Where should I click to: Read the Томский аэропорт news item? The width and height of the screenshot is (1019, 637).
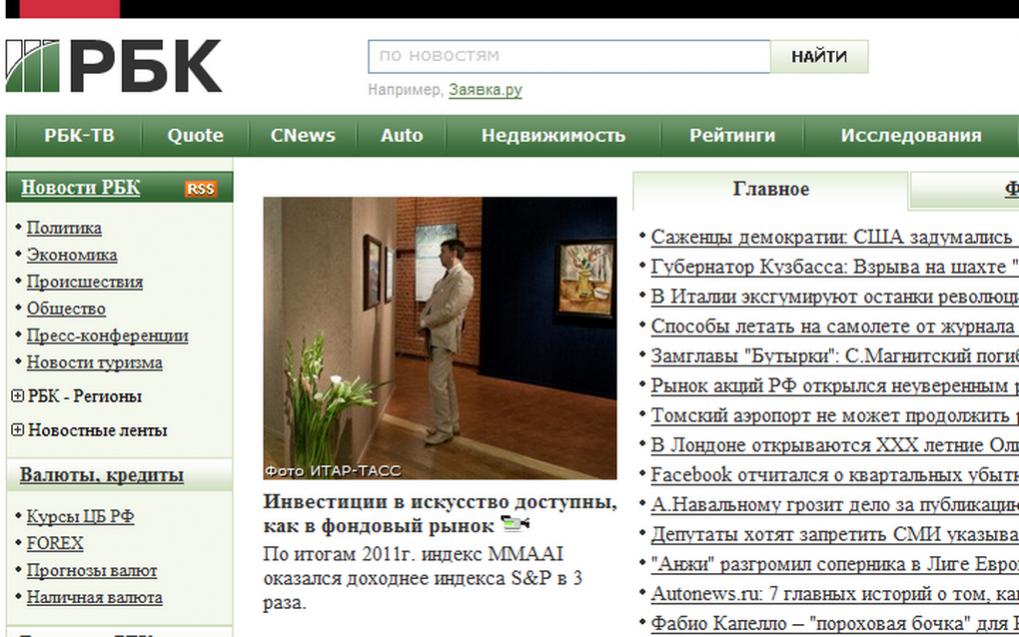coord(834,415)
